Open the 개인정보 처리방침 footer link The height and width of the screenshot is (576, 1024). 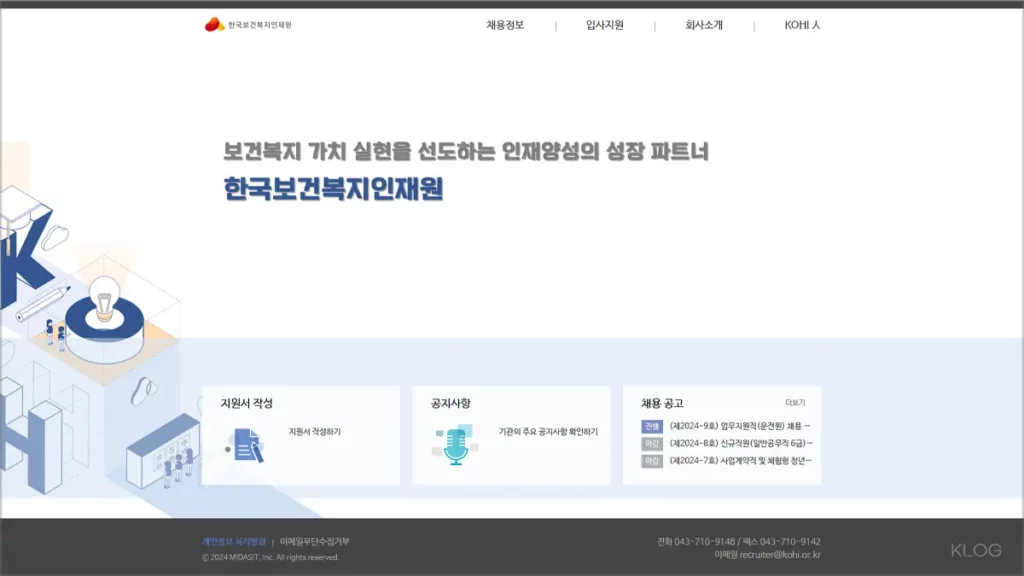point(234,541)
